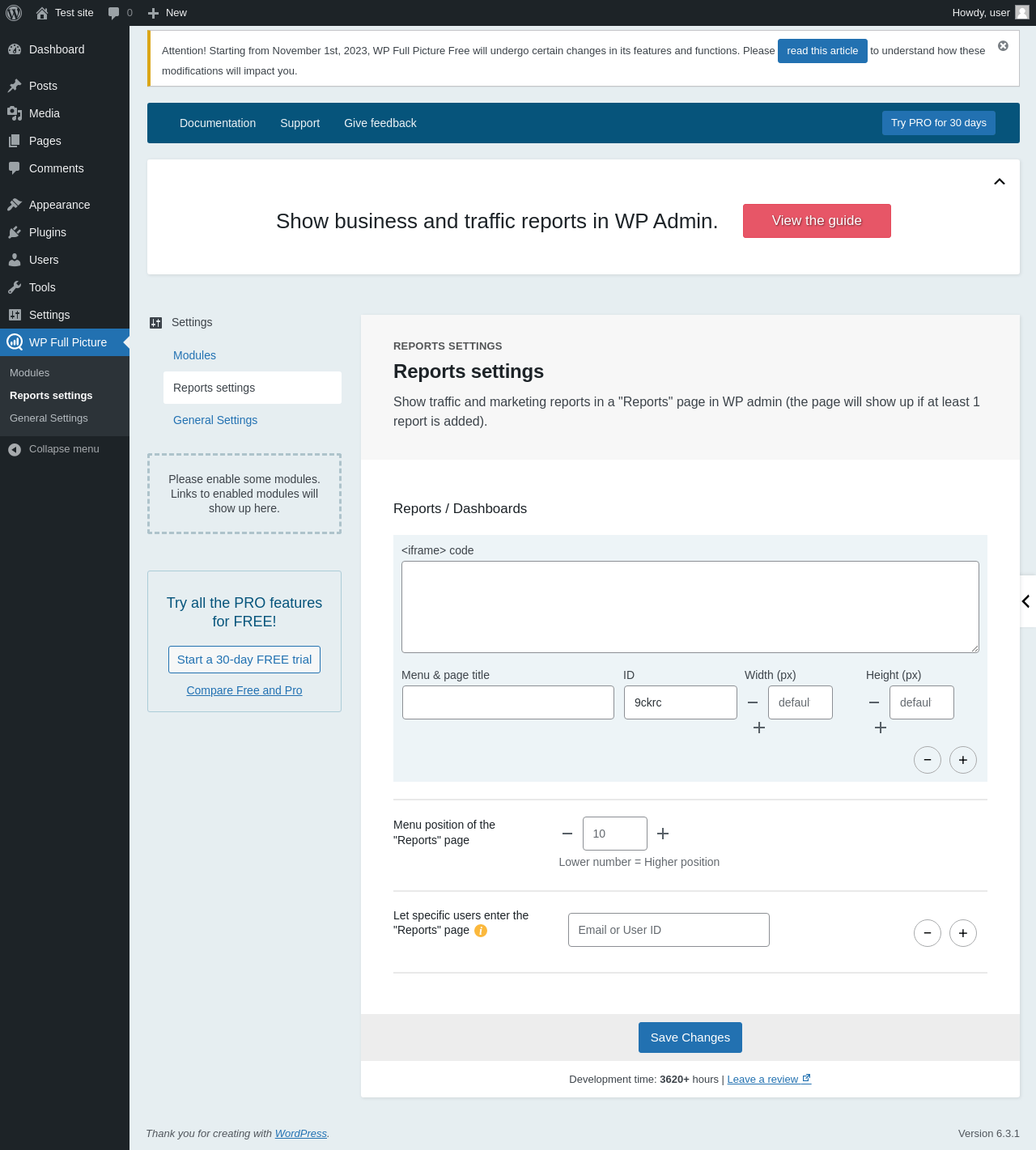
Task: Click the Width (px) input
Action: click(x=800, y=702)
